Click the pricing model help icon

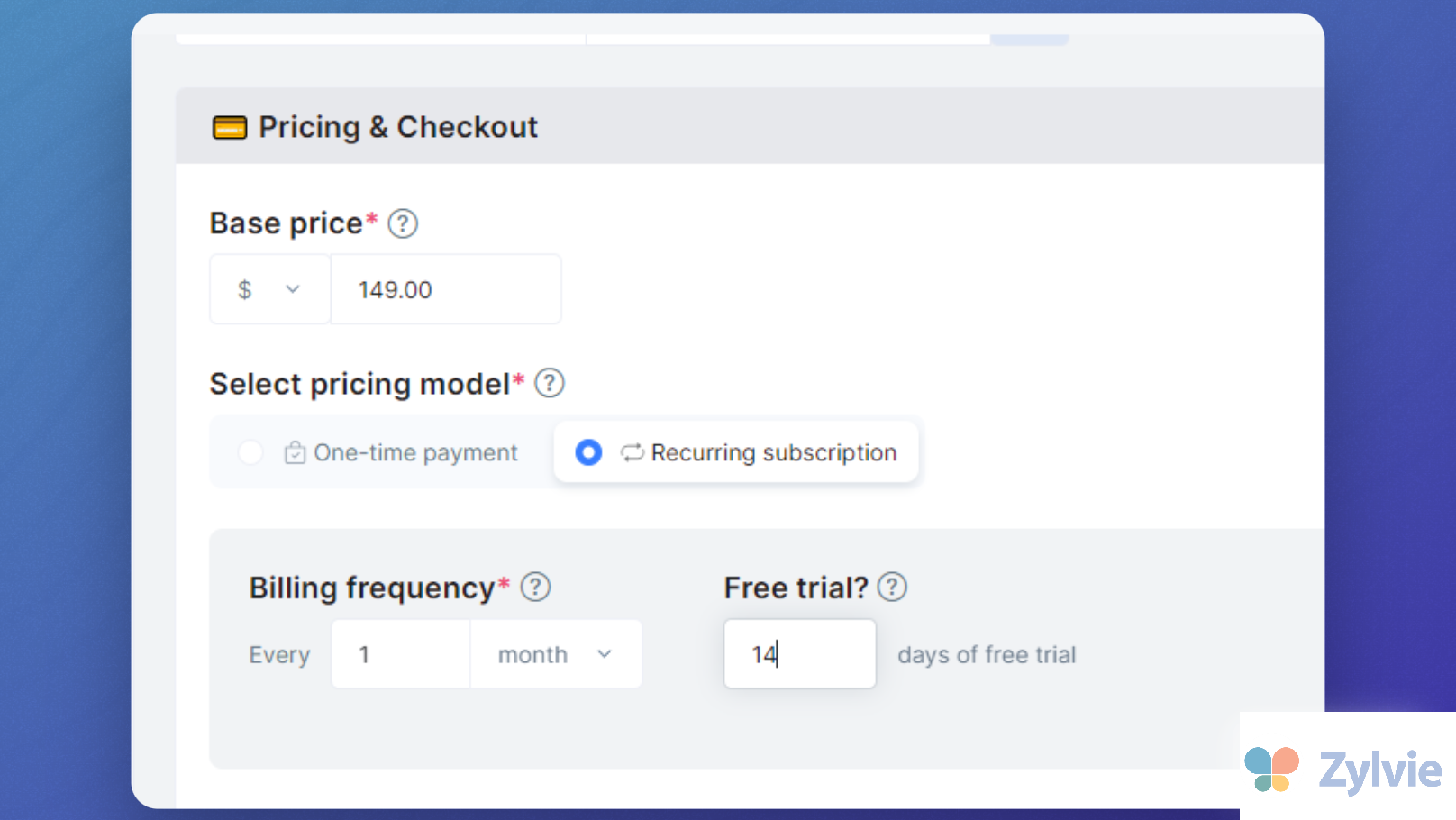[x=550, y=384]
